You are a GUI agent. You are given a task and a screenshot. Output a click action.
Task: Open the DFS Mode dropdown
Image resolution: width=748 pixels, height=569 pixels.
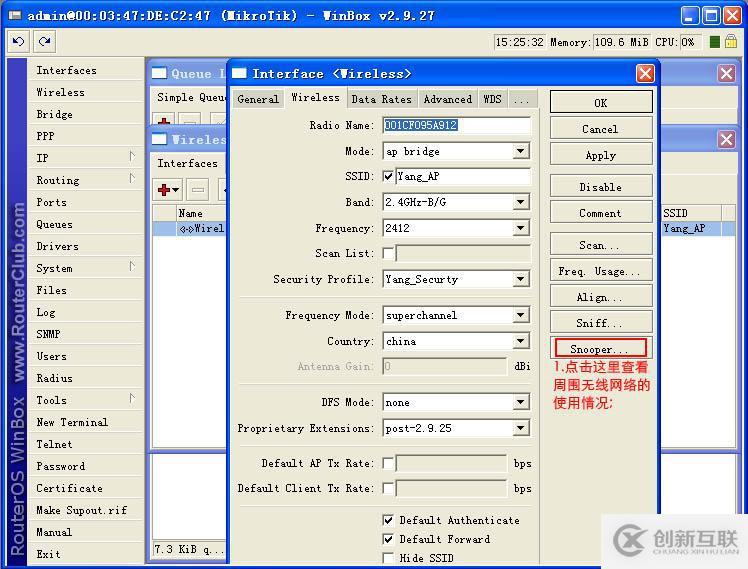coord(521,403)
